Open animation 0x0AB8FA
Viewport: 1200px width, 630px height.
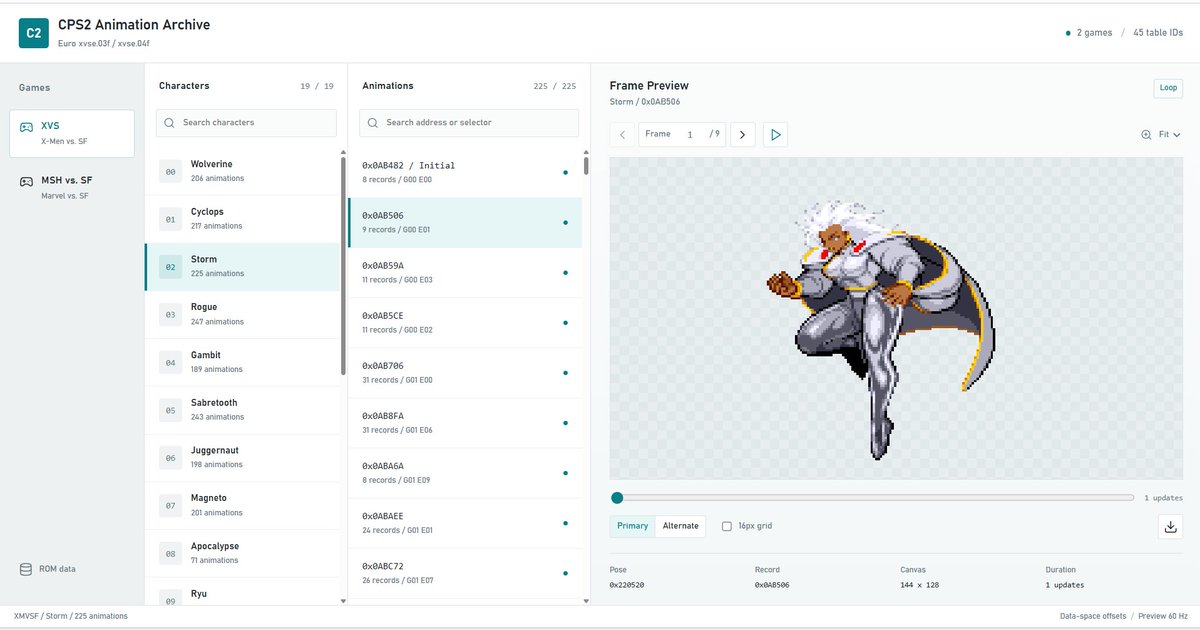[x=465, y=422]
